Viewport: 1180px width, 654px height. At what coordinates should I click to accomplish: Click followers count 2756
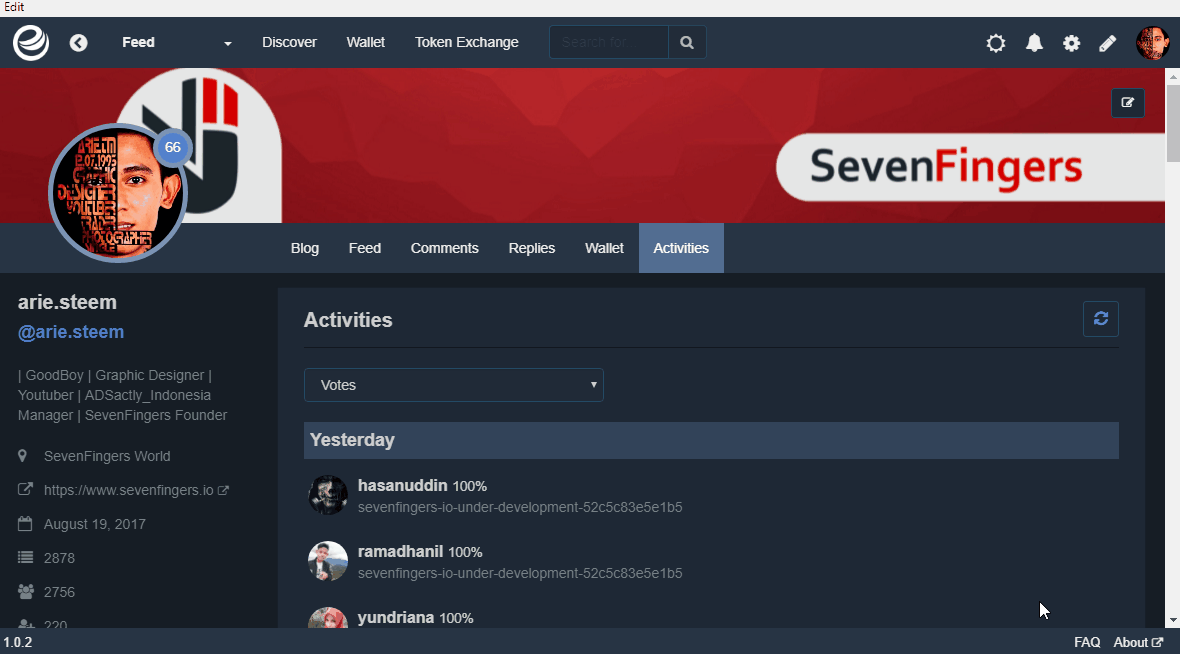point(59,592)
